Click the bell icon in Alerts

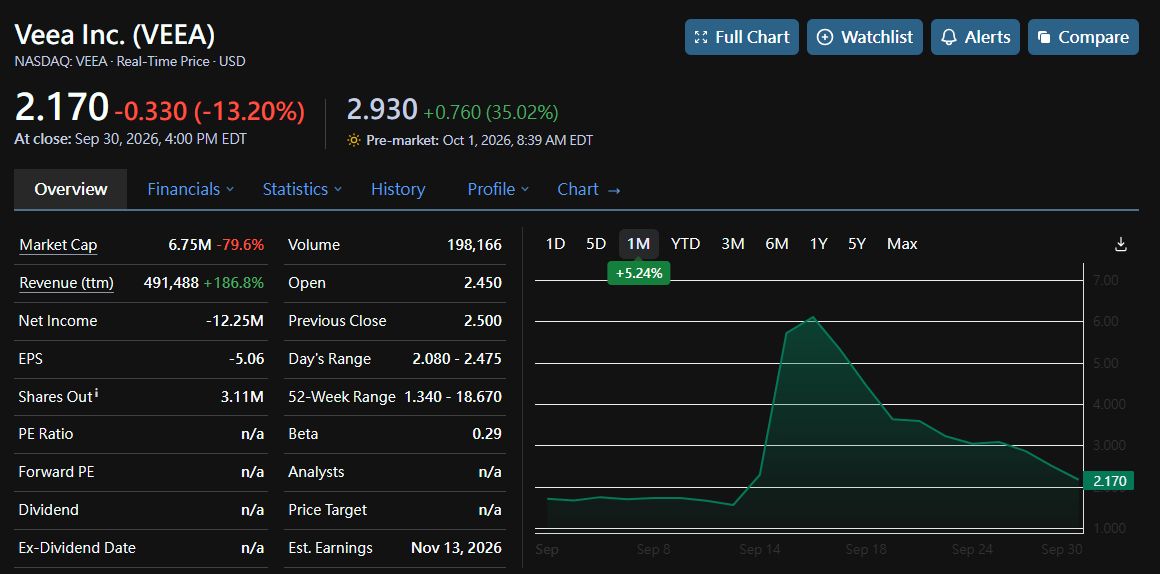[948, 37]
